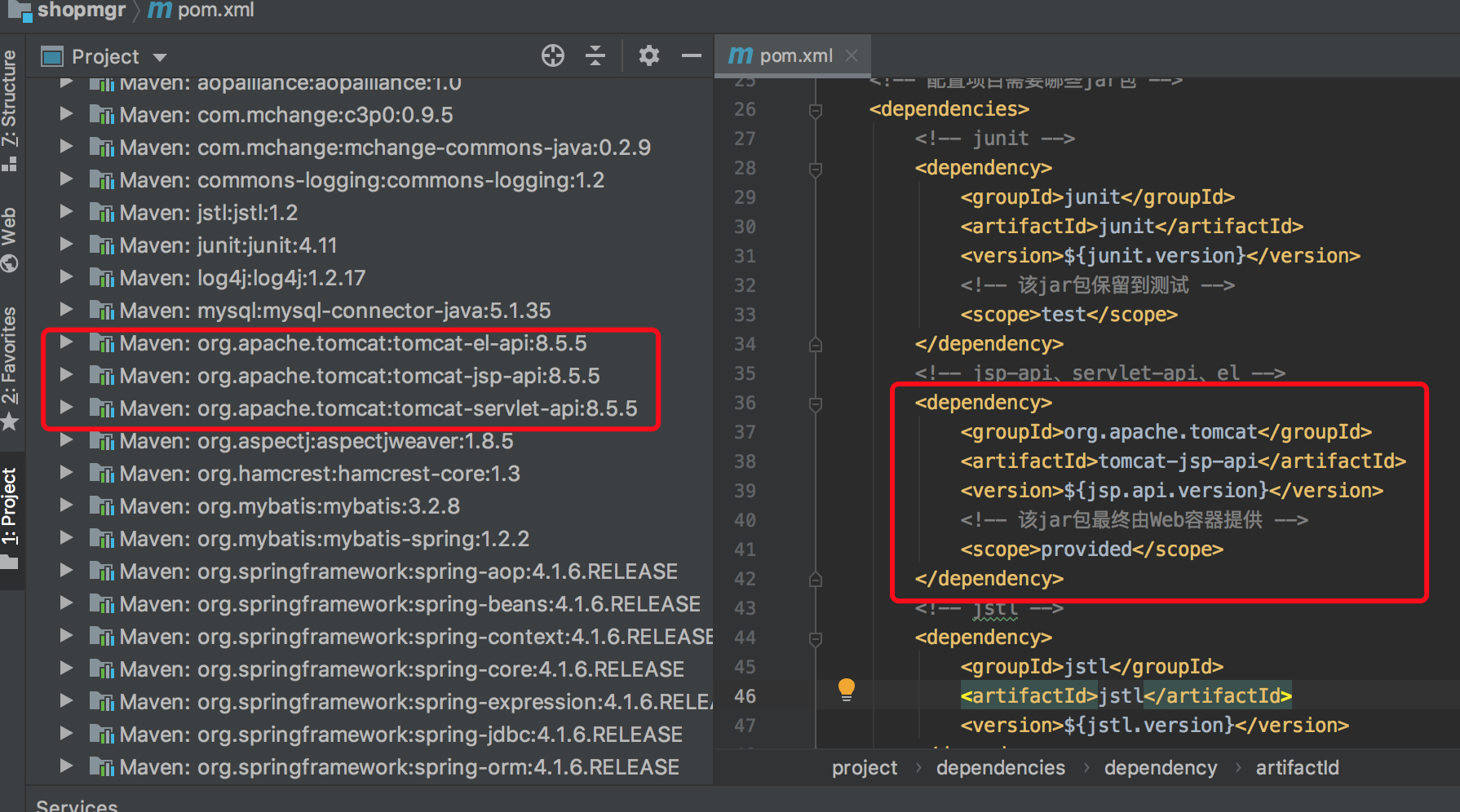The height and width of the screenshot is (812, 1460).
Task: Close the pom.xml editor tab
Action: [852, 55]
